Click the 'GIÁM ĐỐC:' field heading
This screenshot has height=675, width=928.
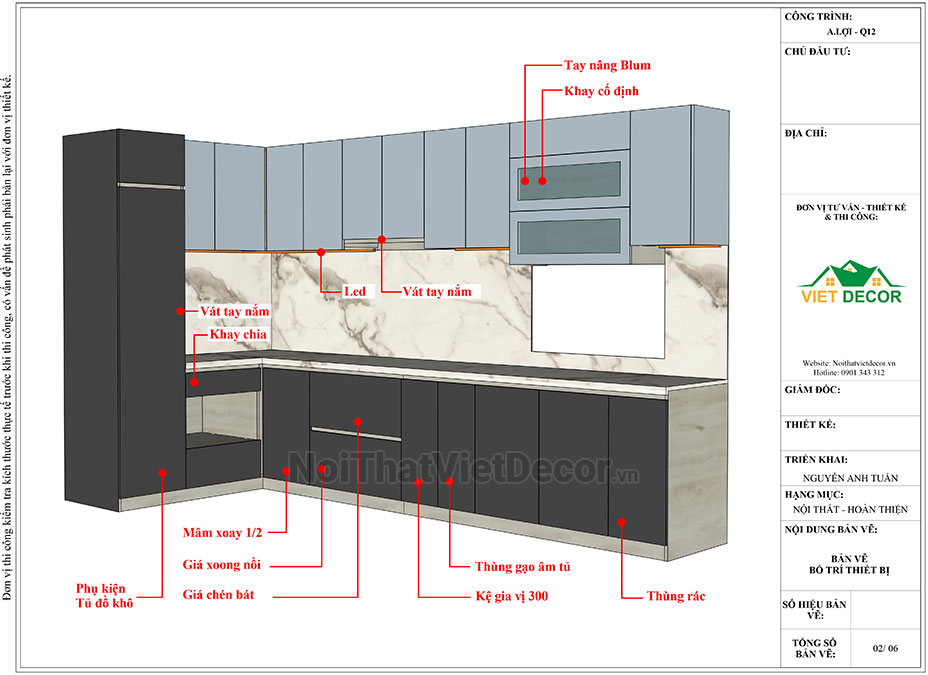[x=813, y=390]
